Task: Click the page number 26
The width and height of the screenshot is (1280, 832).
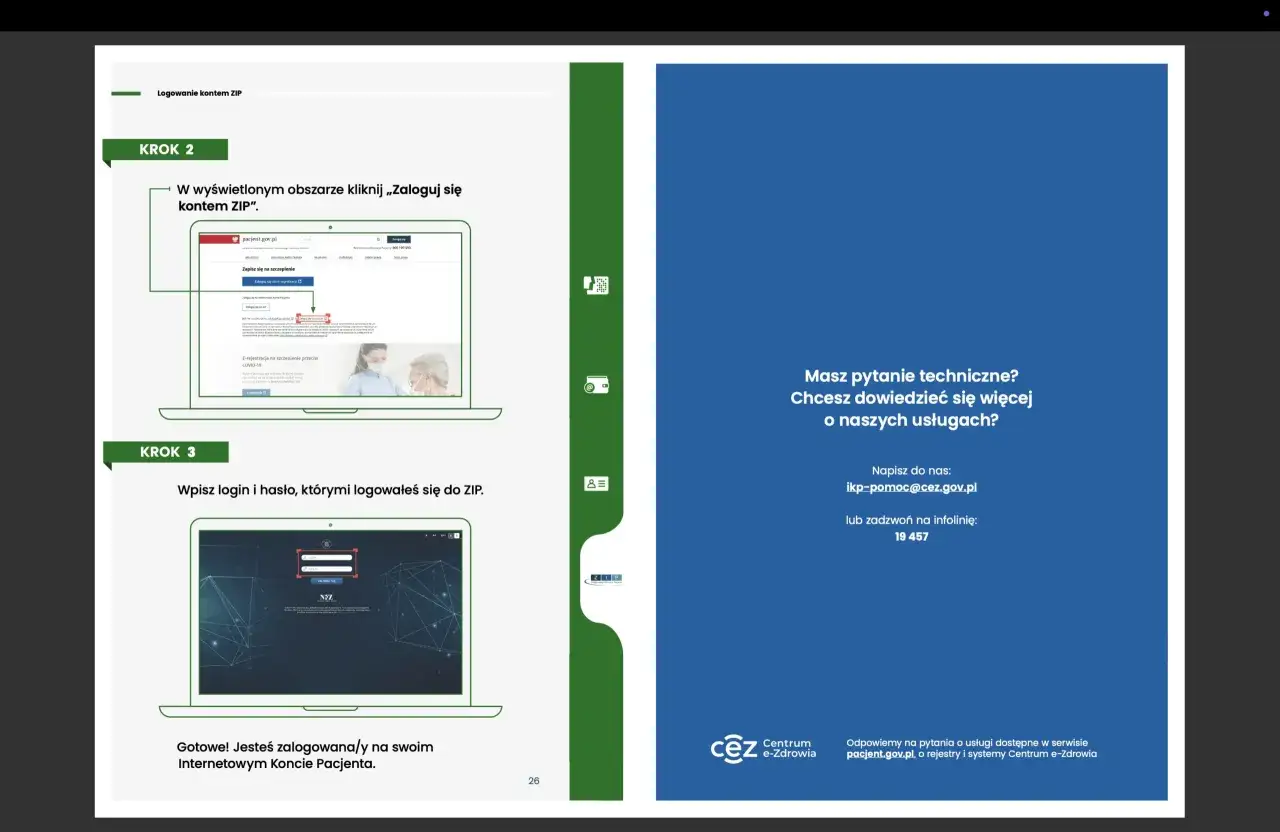Action: pyautogui.click(x=534, y=781)
